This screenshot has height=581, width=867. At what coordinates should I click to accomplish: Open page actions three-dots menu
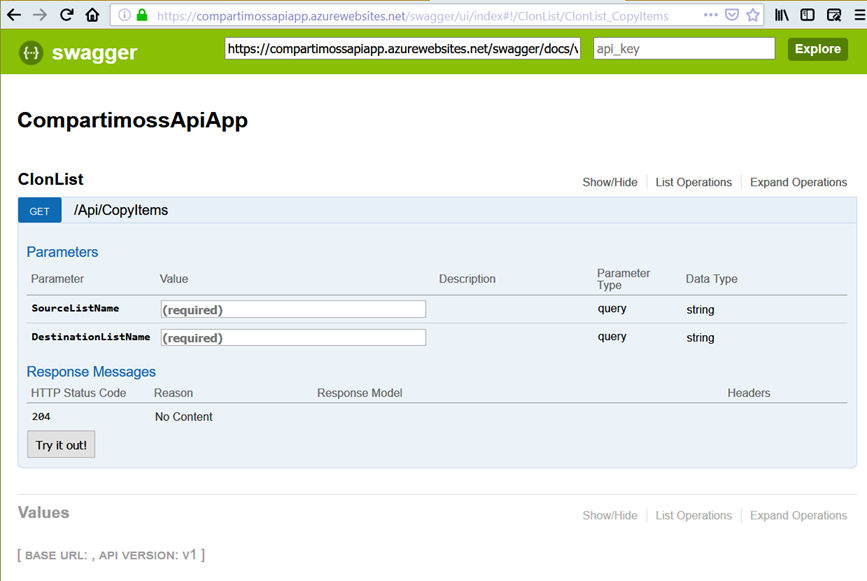(710, 15)
